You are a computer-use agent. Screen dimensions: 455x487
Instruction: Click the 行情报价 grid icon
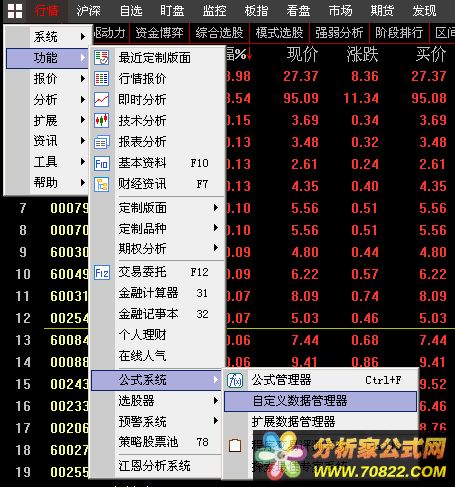tap(101, 79)
